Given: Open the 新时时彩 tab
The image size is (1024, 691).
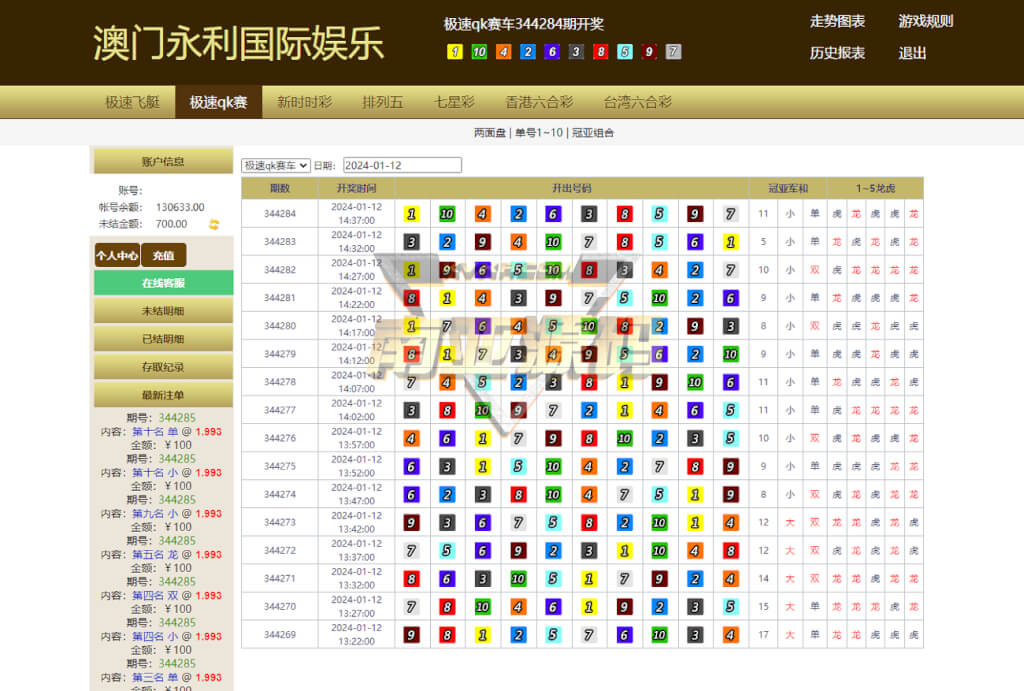Looking at the screenshot, I should 304,102.
